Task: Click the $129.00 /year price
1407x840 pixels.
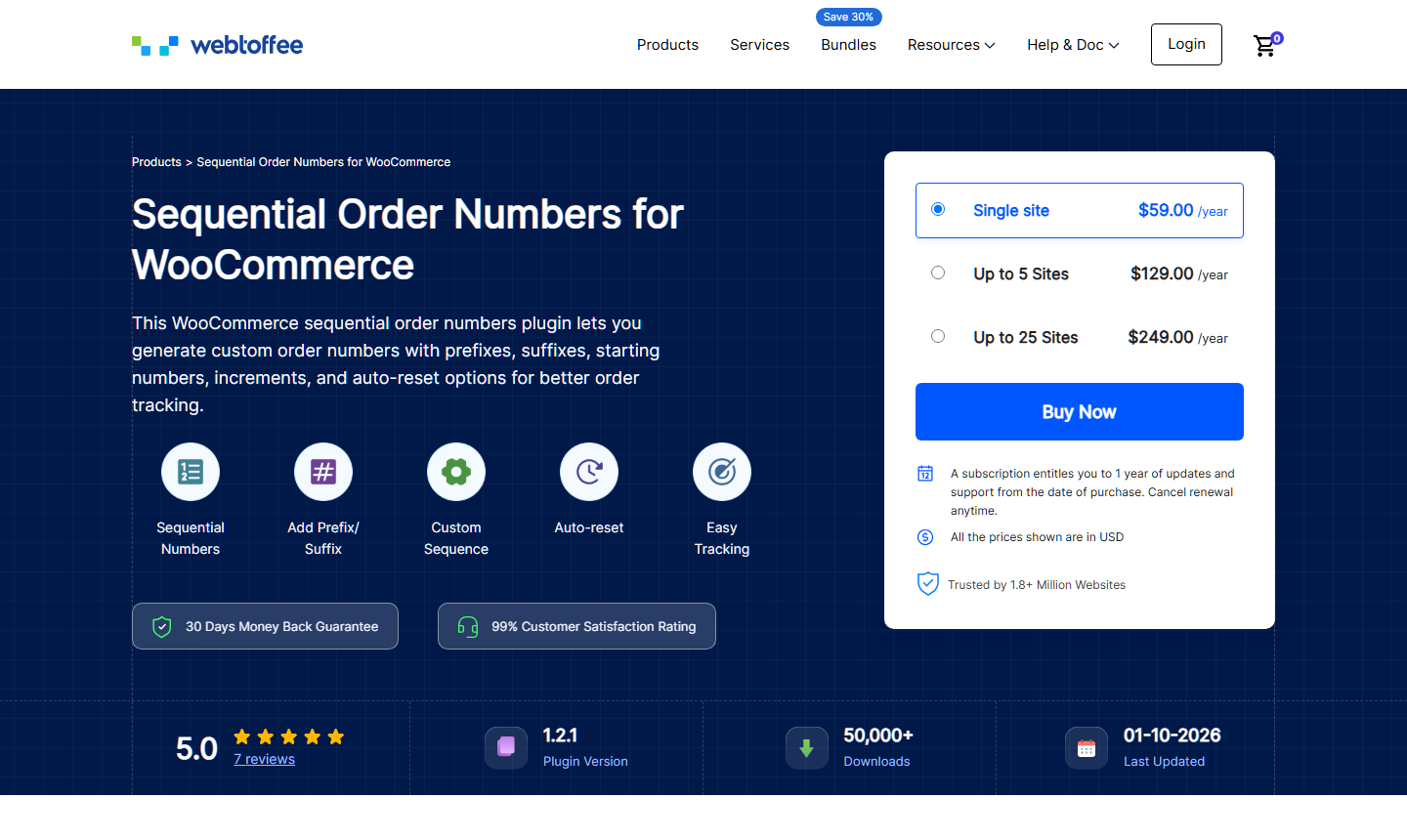Action: click(1179, 273)
